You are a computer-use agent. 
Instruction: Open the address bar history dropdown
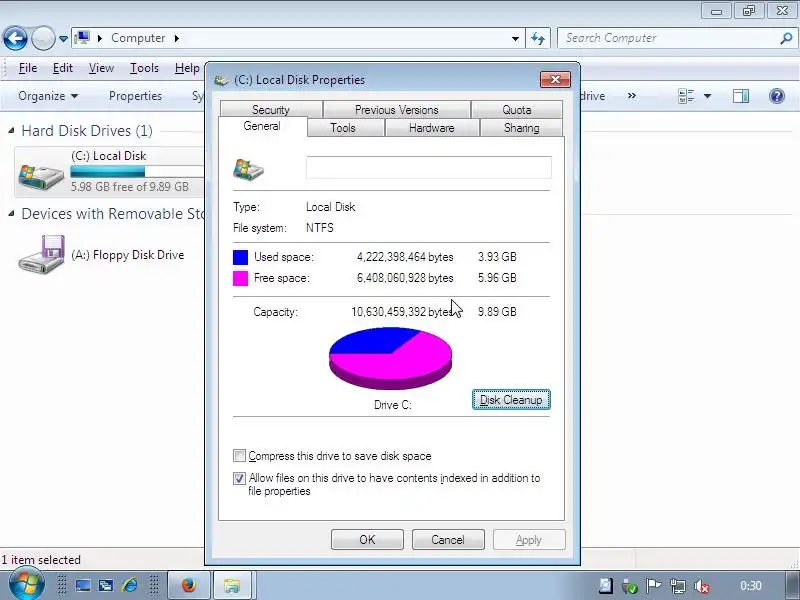515,39
